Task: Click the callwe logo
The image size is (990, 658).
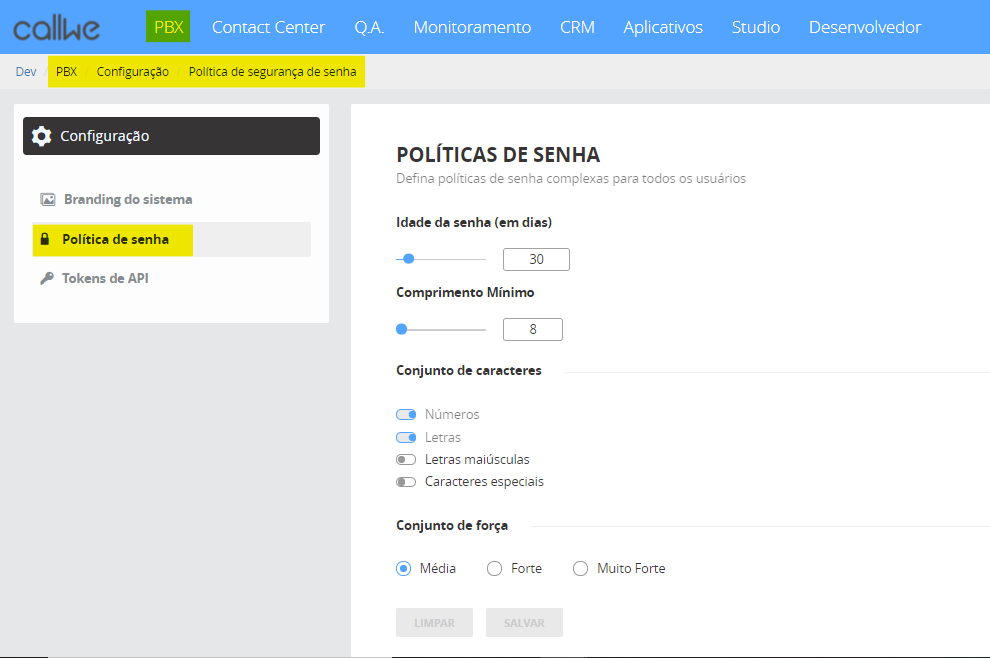Action: pos(57,28)
